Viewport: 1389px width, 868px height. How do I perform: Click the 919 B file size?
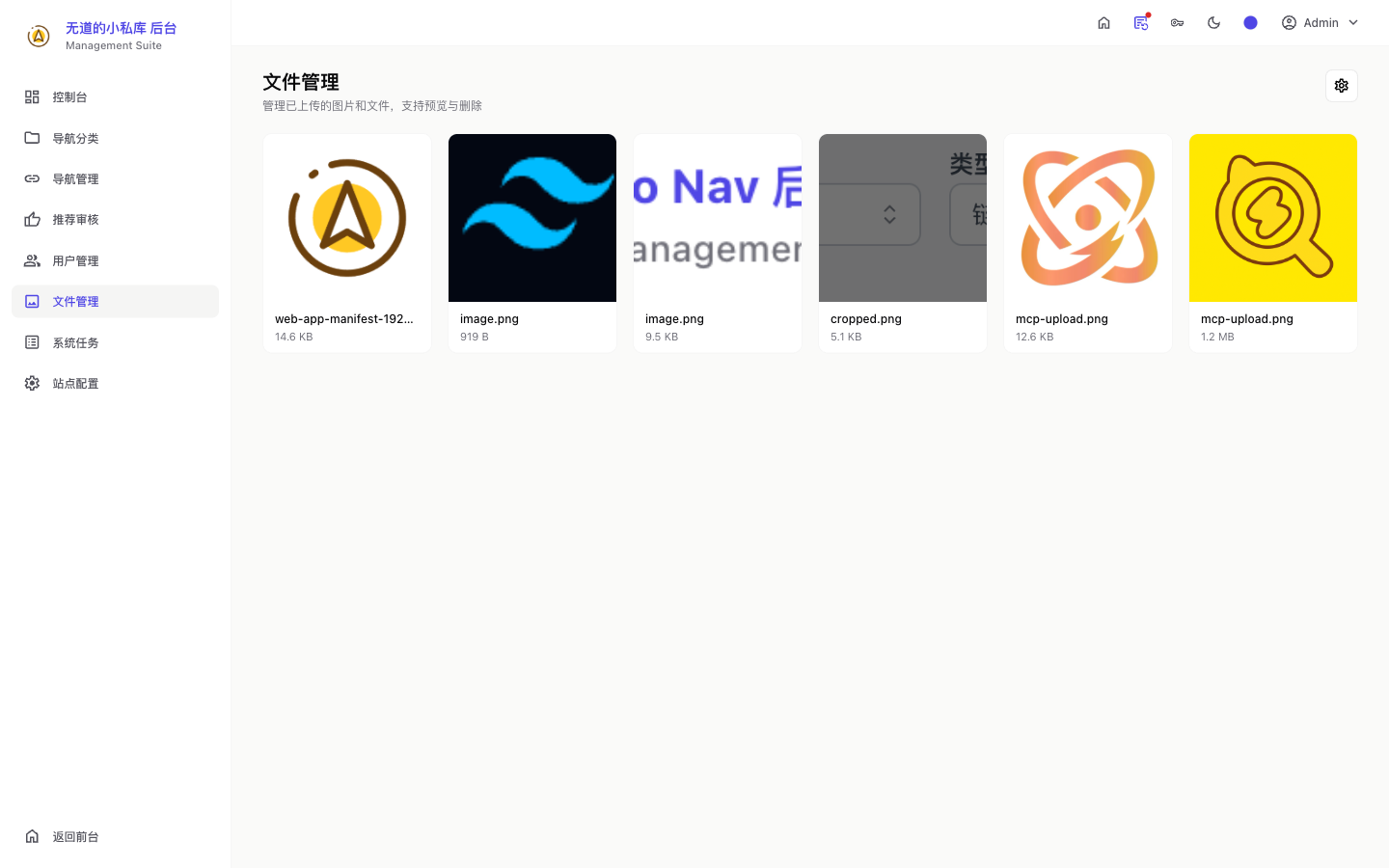(475, 337)
